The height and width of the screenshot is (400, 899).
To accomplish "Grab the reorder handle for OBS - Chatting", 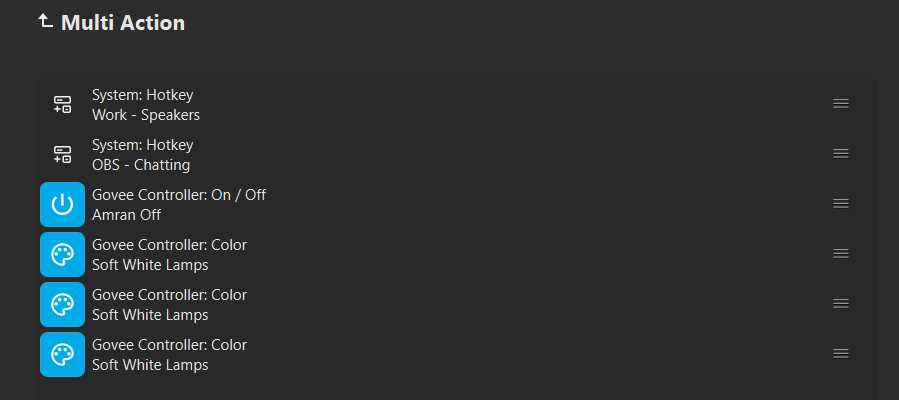I will click(841, 154).
